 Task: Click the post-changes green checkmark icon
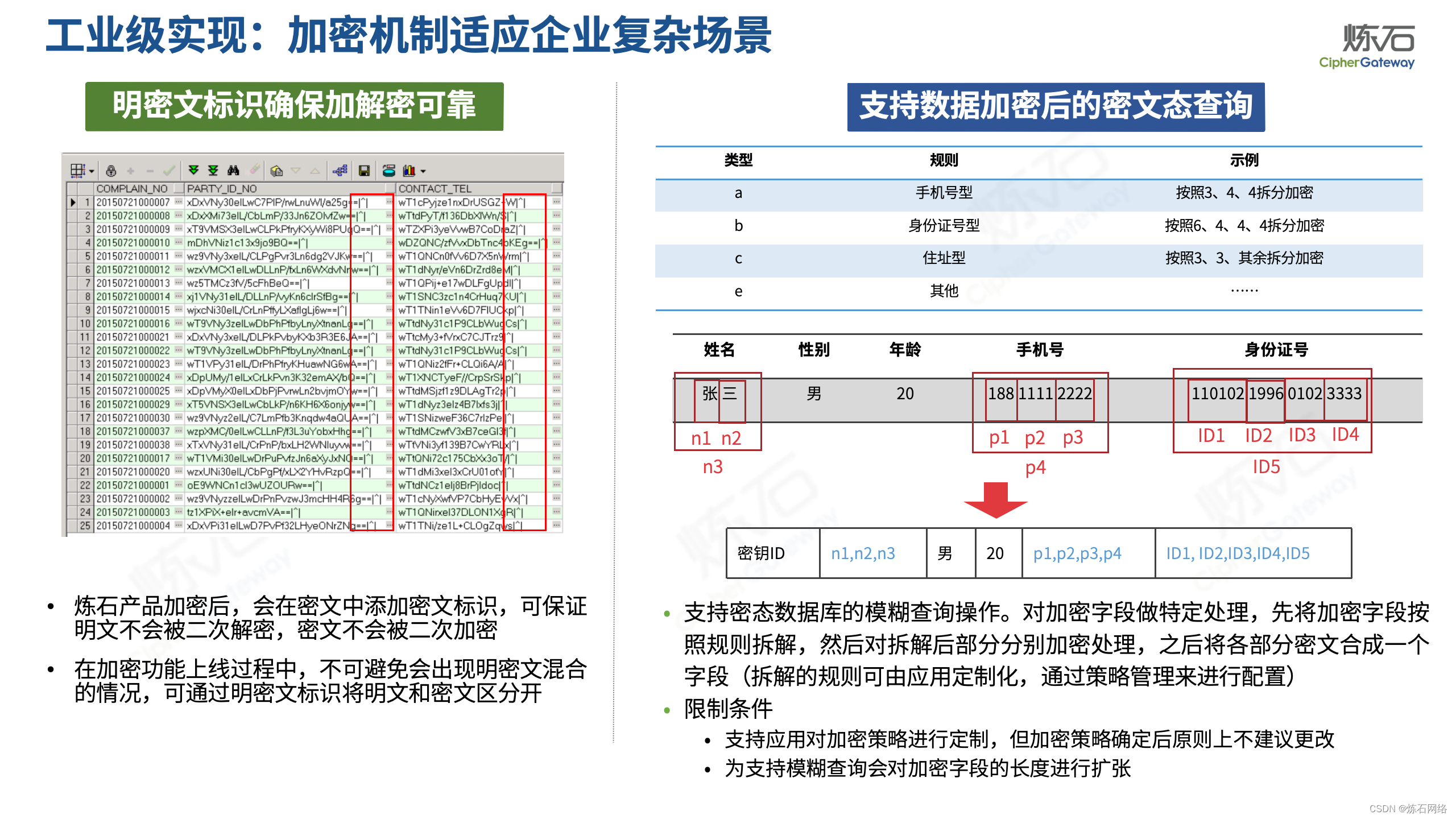tap(169, 171)
